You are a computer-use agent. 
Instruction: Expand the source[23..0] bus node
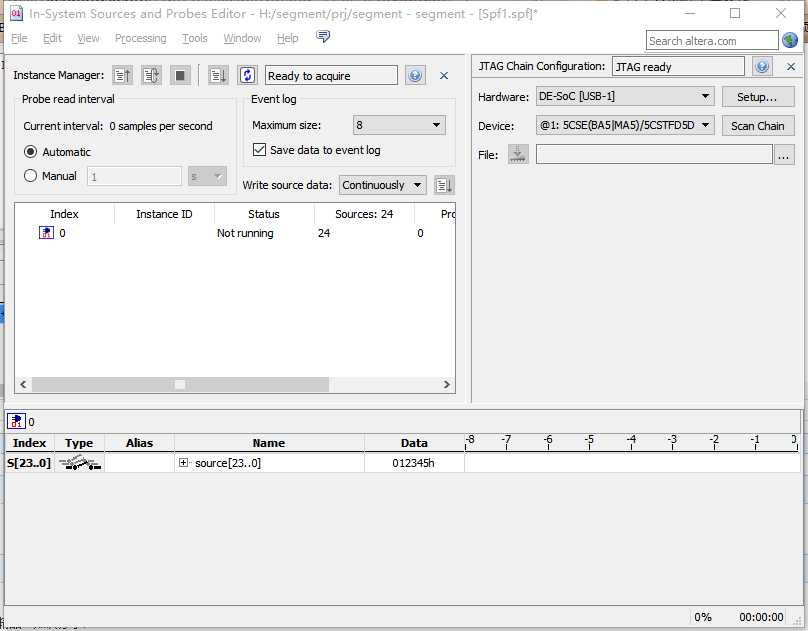pos(183,463)
